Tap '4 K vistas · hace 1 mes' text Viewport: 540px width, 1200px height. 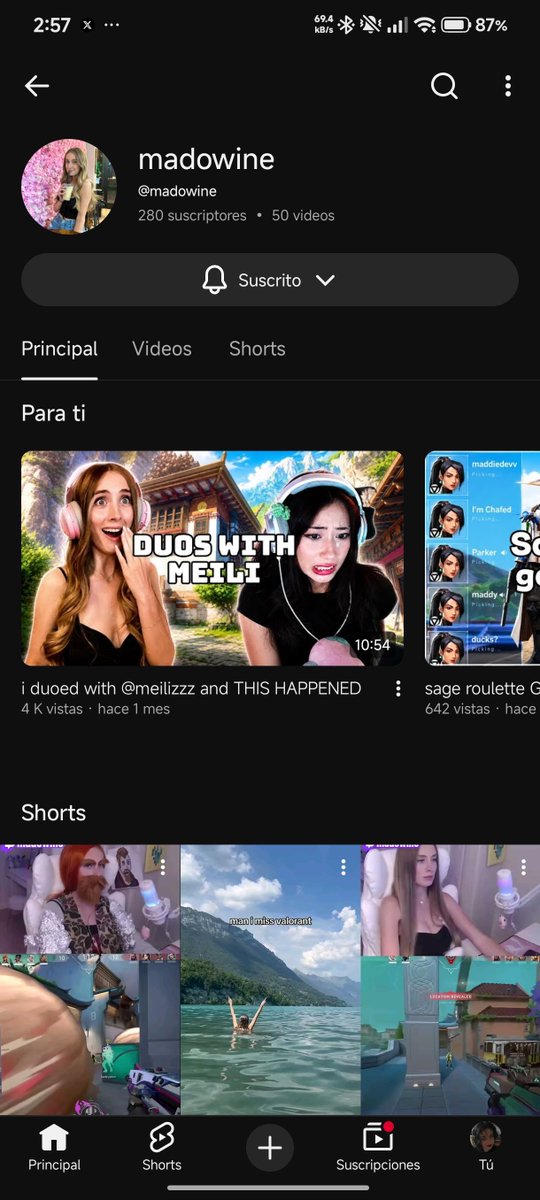96,709
